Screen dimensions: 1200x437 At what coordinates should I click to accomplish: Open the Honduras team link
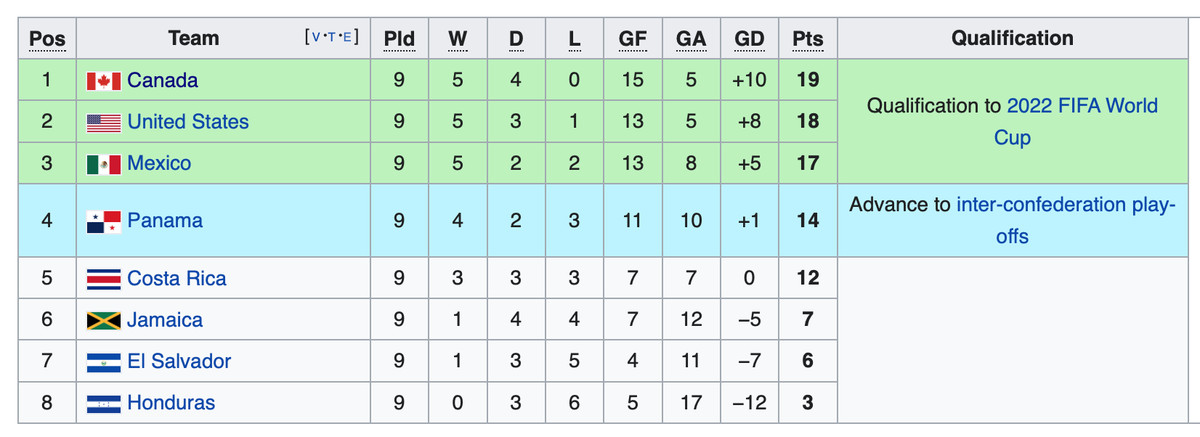pyautogui.click(x=171, y=404)
